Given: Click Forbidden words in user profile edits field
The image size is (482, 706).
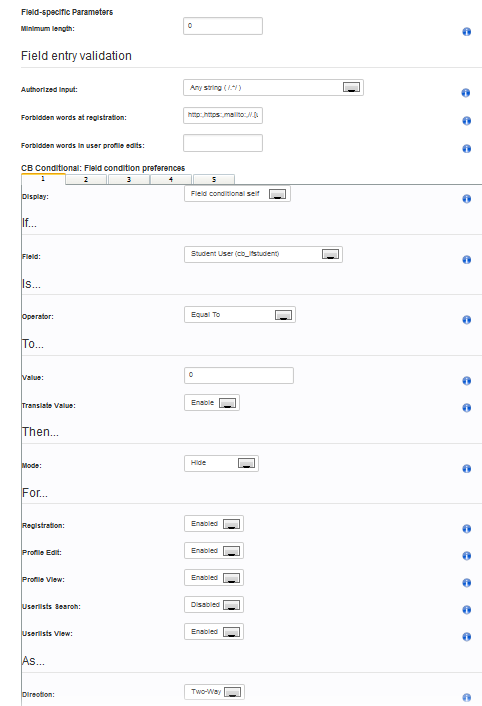Looking at the screenshot, I should pos(223,143).
